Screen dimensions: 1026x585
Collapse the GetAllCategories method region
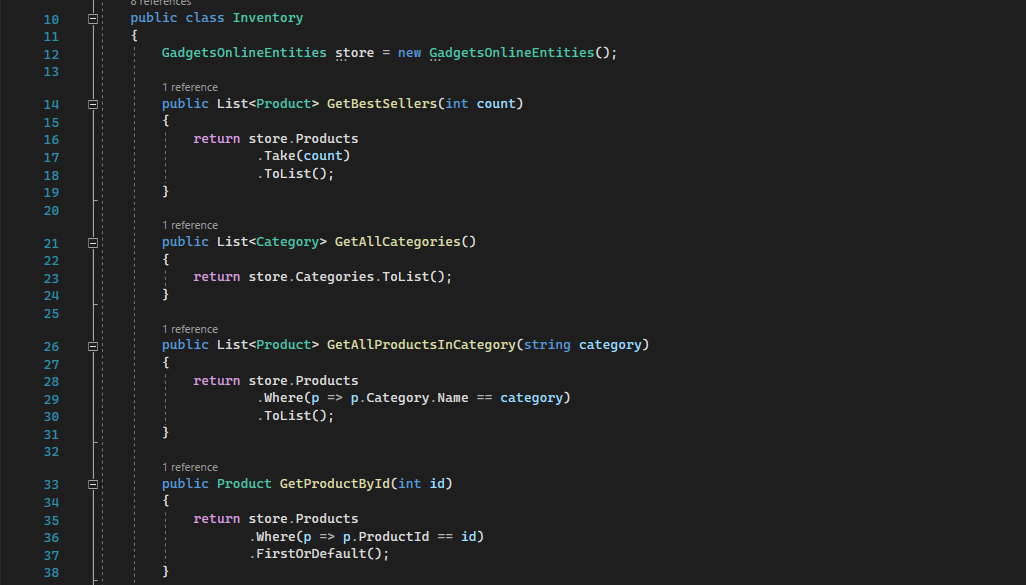coord(93,243)
